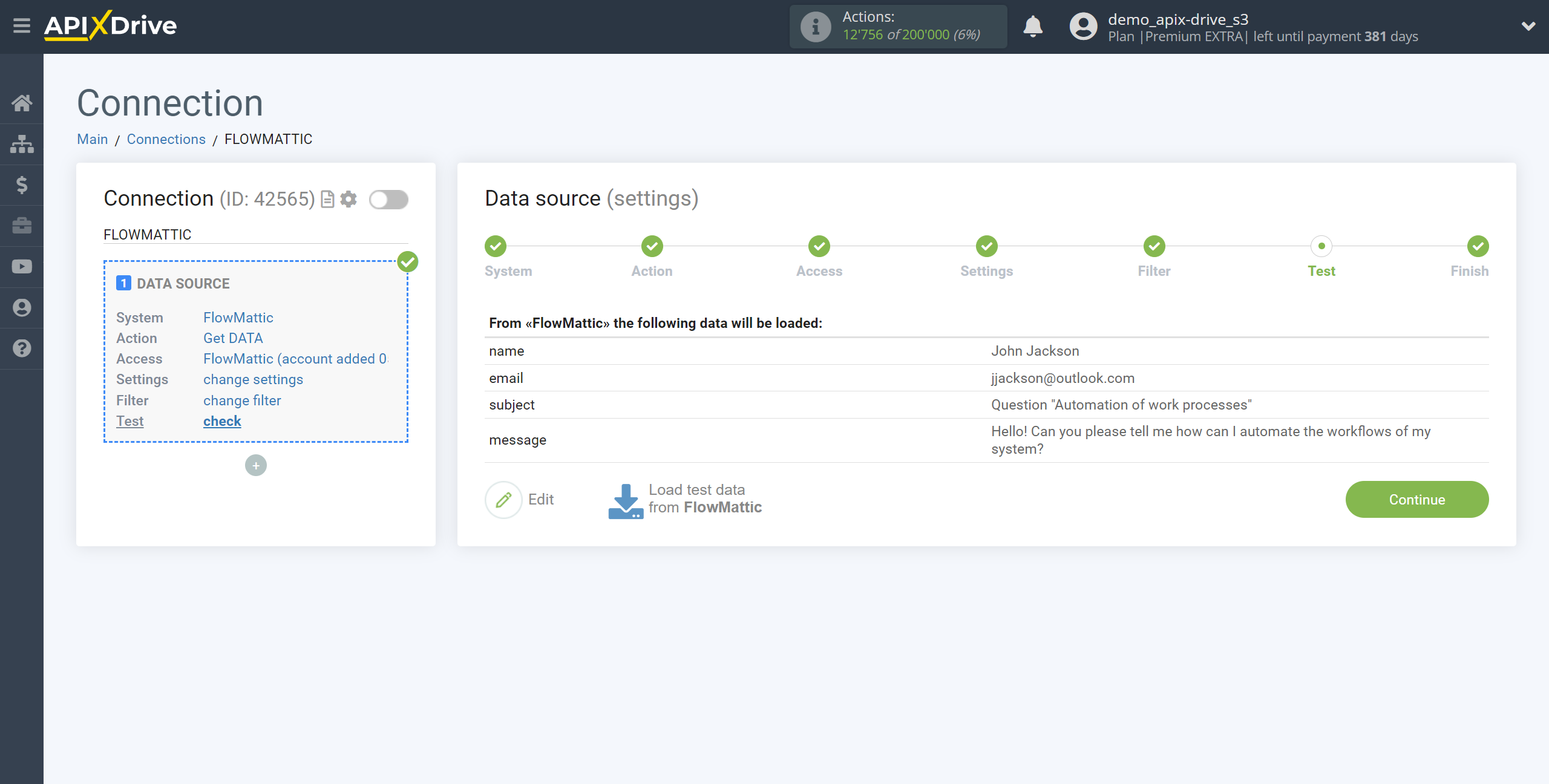Open the Connections sitemap sidebar icon

pyautogui.click(x=22, y=144)
